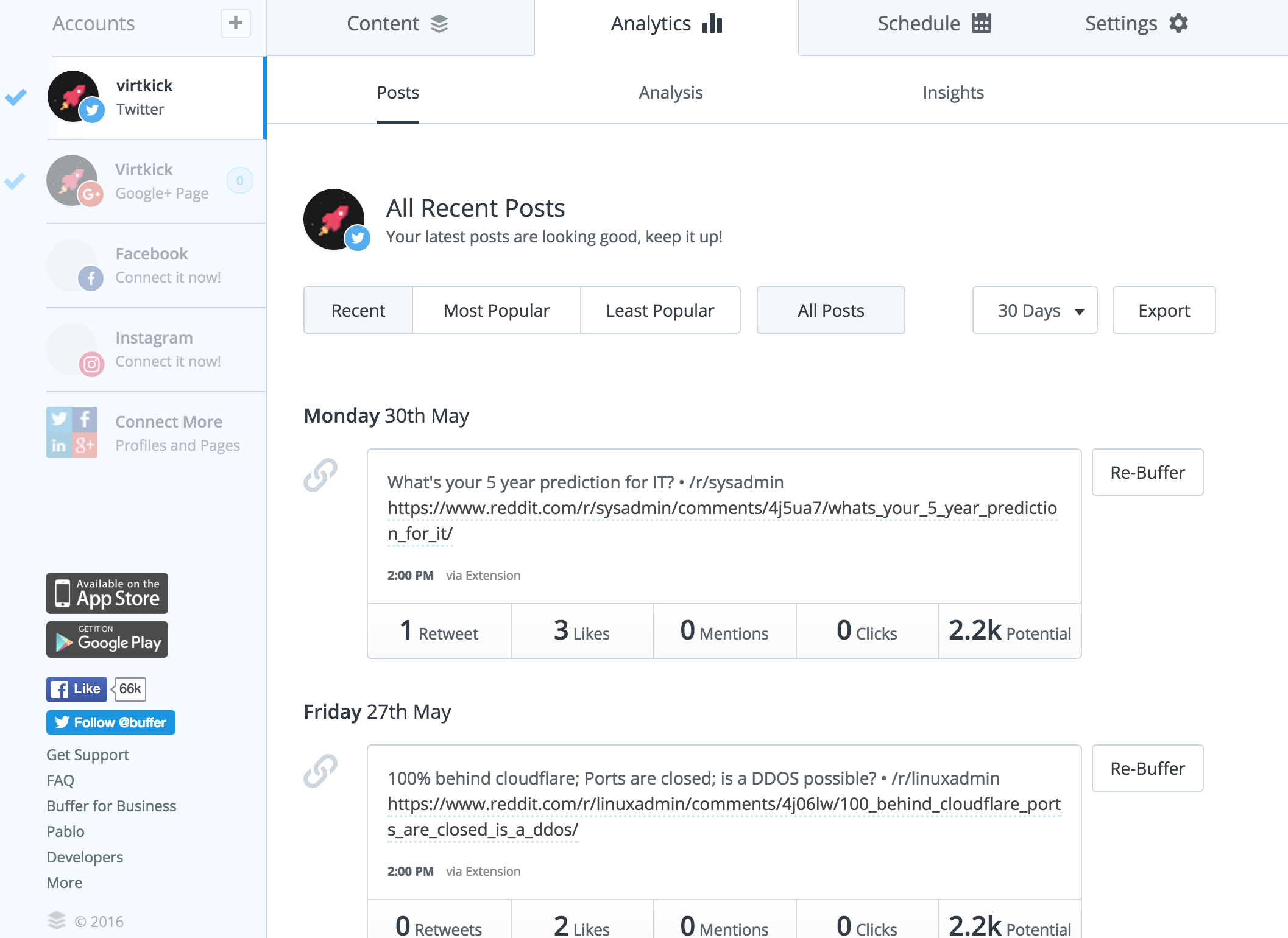This screenshot has width=1288, height=938.
Task: Expand the More link in footer
Action: tap(65, 883)
